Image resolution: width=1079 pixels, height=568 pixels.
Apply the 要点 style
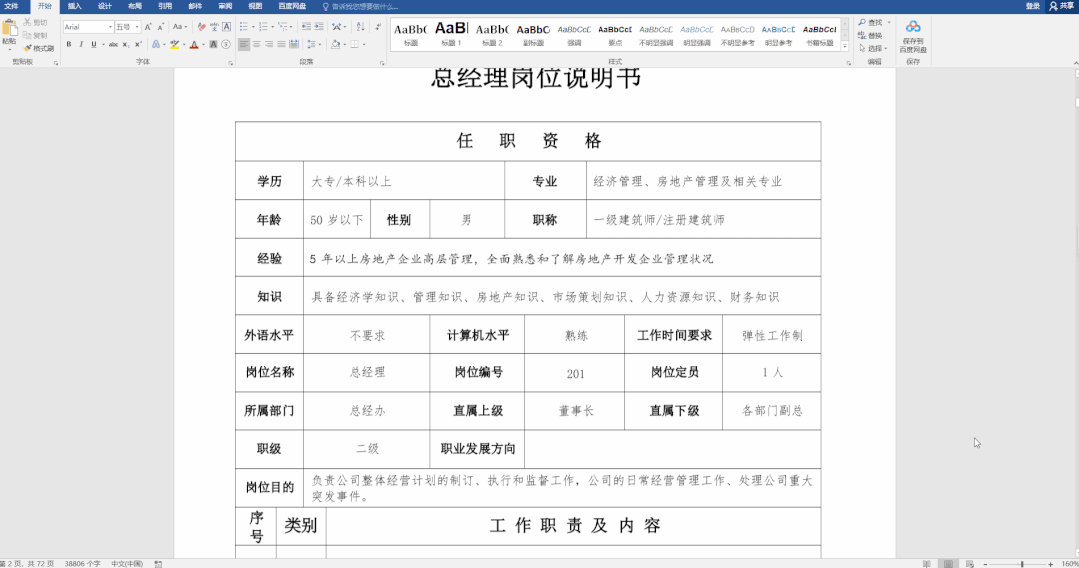(x=615, y=34)
